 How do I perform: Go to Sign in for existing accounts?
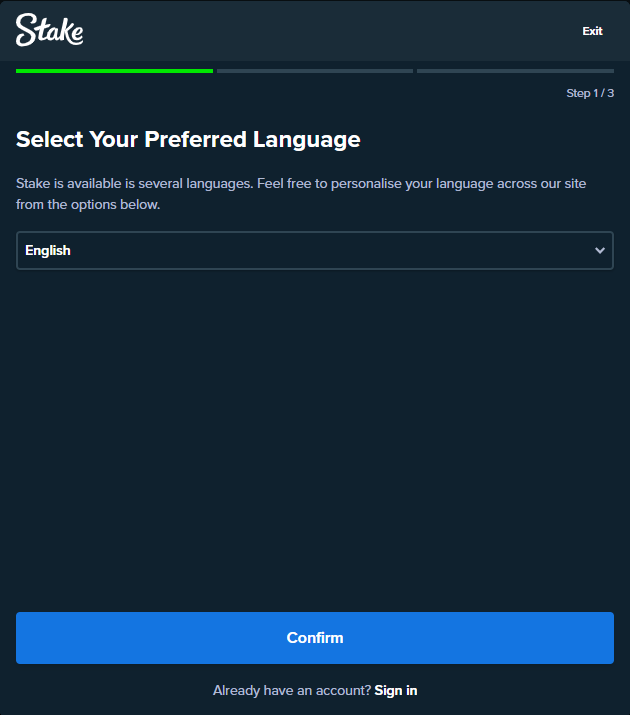[x=396, y=690]
